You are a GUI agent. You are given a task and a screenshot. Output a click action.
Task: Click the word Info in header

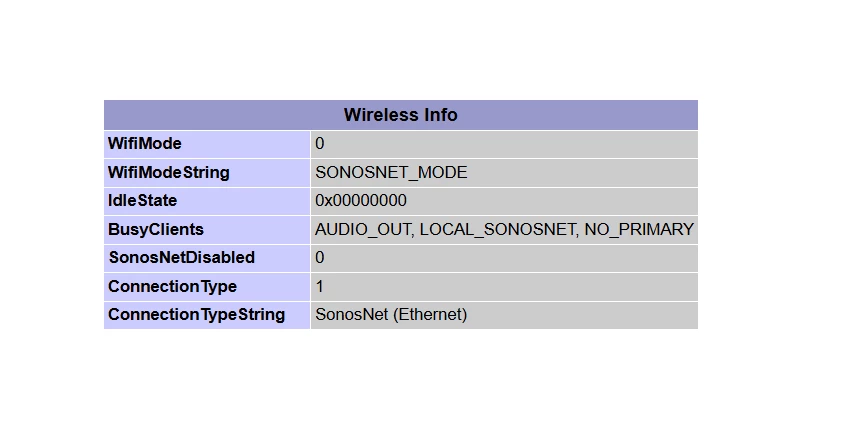coord(441,115)
